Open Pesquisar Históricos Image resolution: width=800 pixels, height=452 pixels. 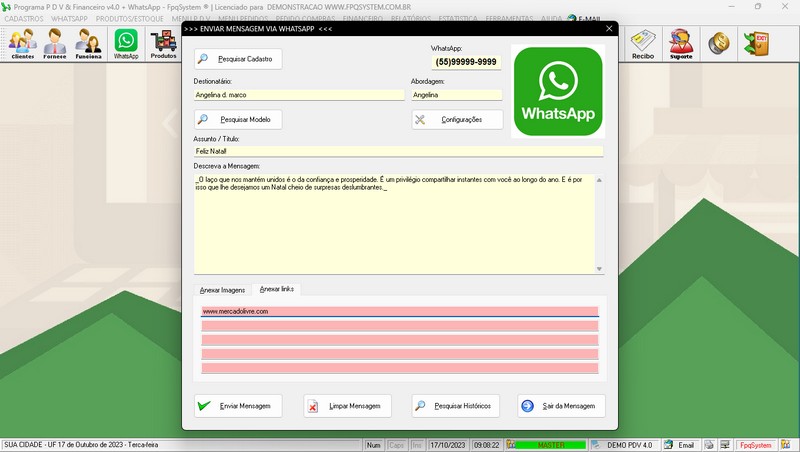point(455,406)
